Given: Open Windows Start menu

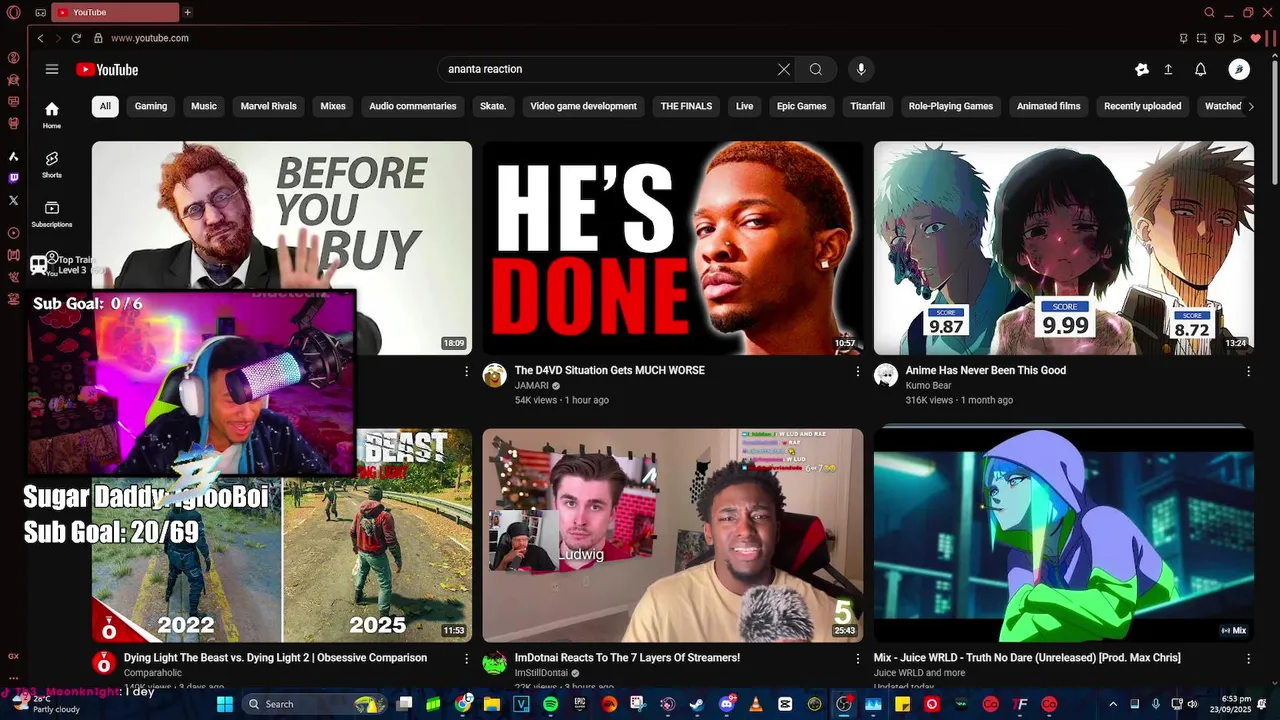Looking at the screenshot, I should 225,704.
